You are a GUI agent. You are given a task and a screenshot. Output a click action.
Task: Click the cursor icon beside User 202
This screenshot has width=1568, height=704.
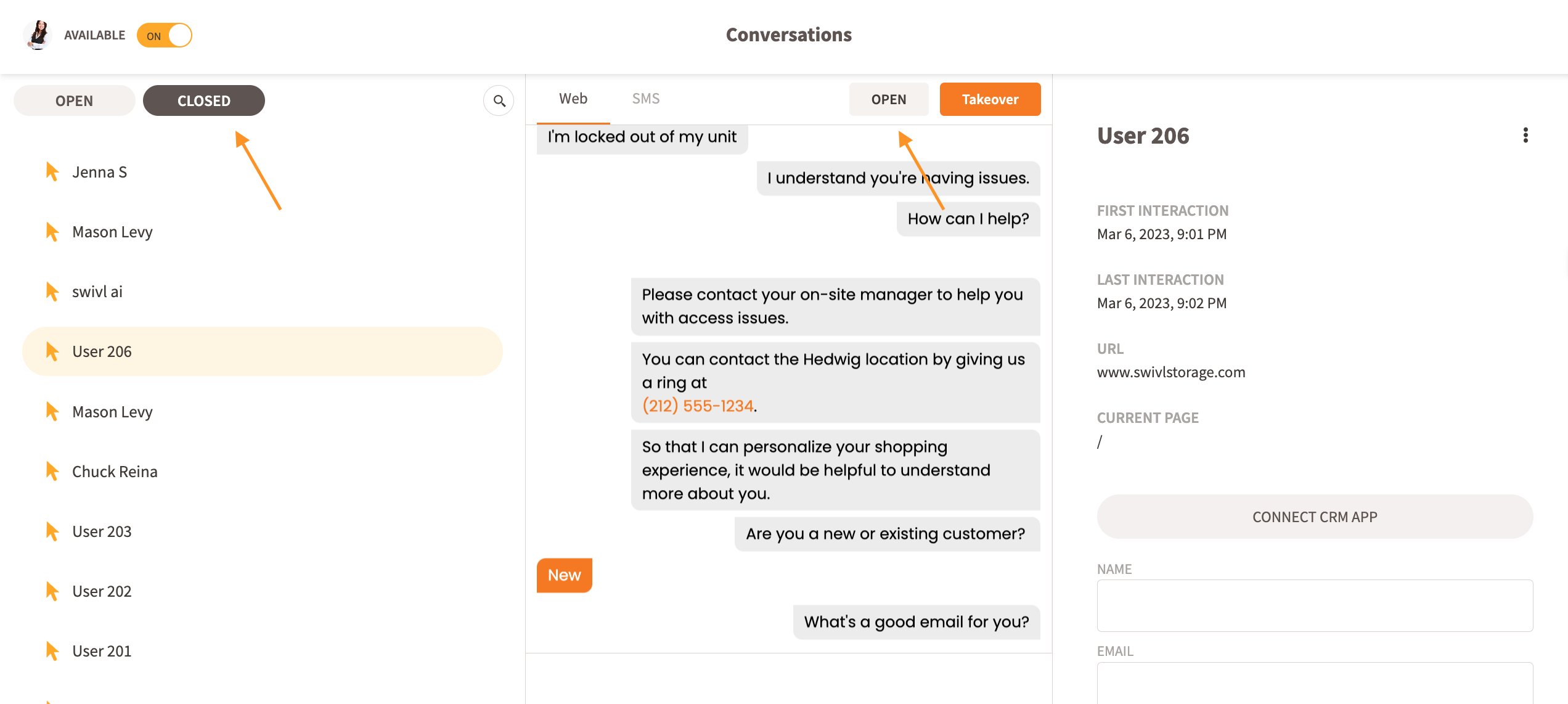click(x=52, y=591)
